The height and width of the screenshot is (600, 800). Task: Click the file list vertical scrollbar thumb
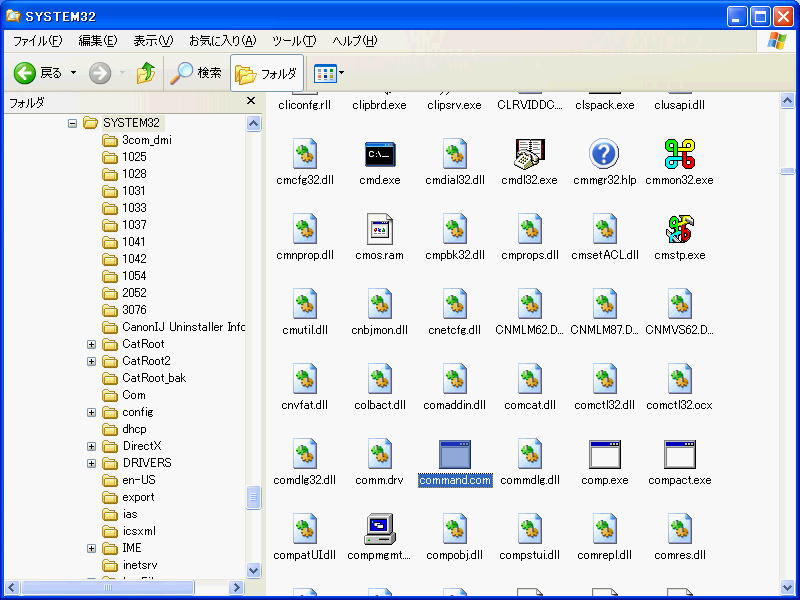pyautogui.click(x=787, y=171)
